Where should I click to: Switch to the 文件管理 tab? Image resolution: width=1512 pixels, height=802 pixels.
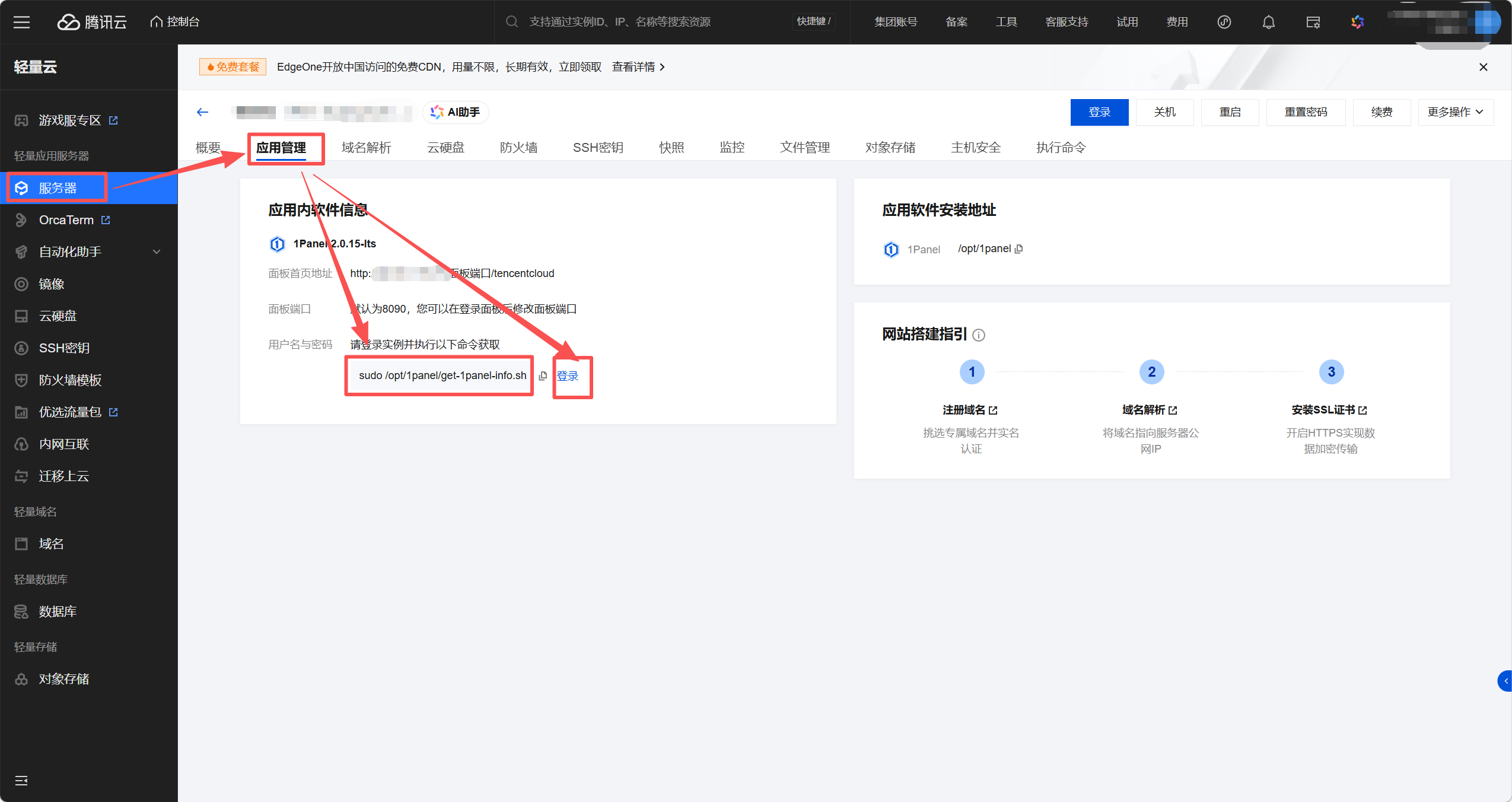pyautogui.click(x=804, y=148)
